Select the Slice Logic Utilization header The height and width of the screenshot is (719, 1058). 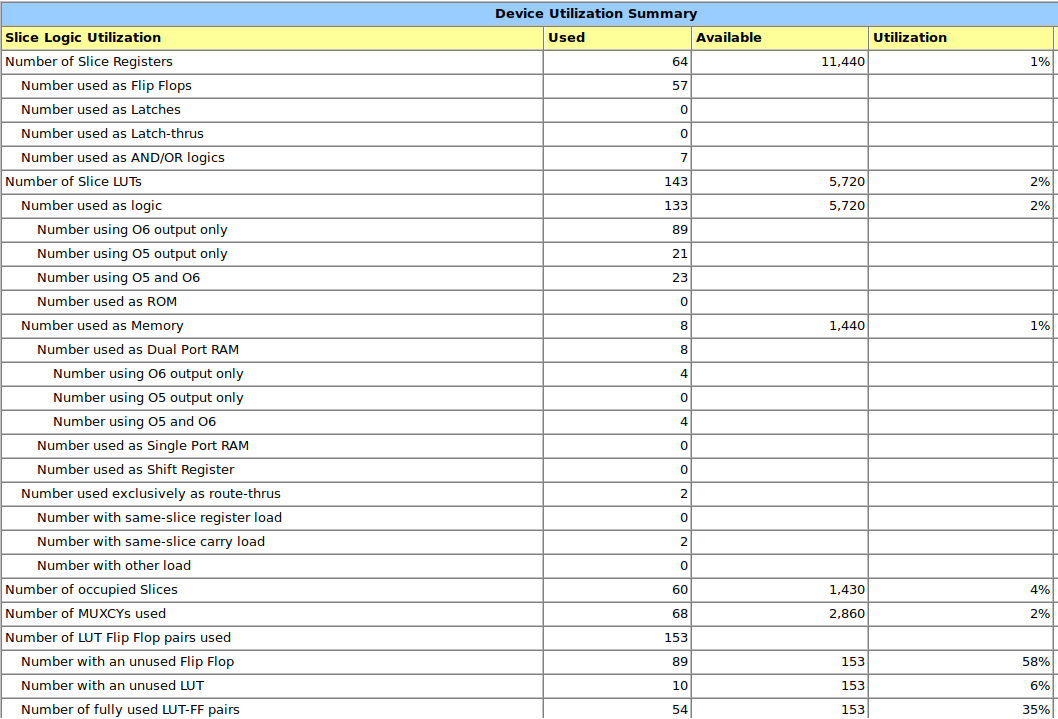click(83, 38)
